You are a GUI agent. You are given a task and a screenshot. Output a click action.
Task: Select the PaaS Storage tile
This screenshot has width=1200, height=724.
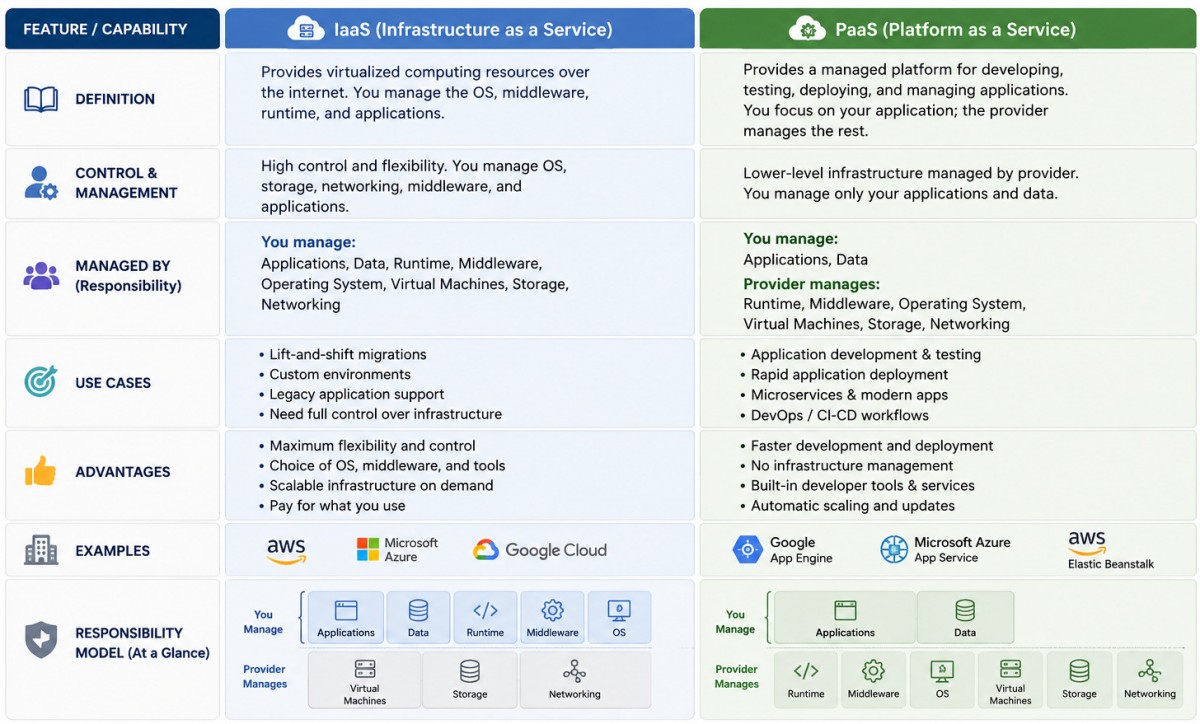(x=1079, y=680)
